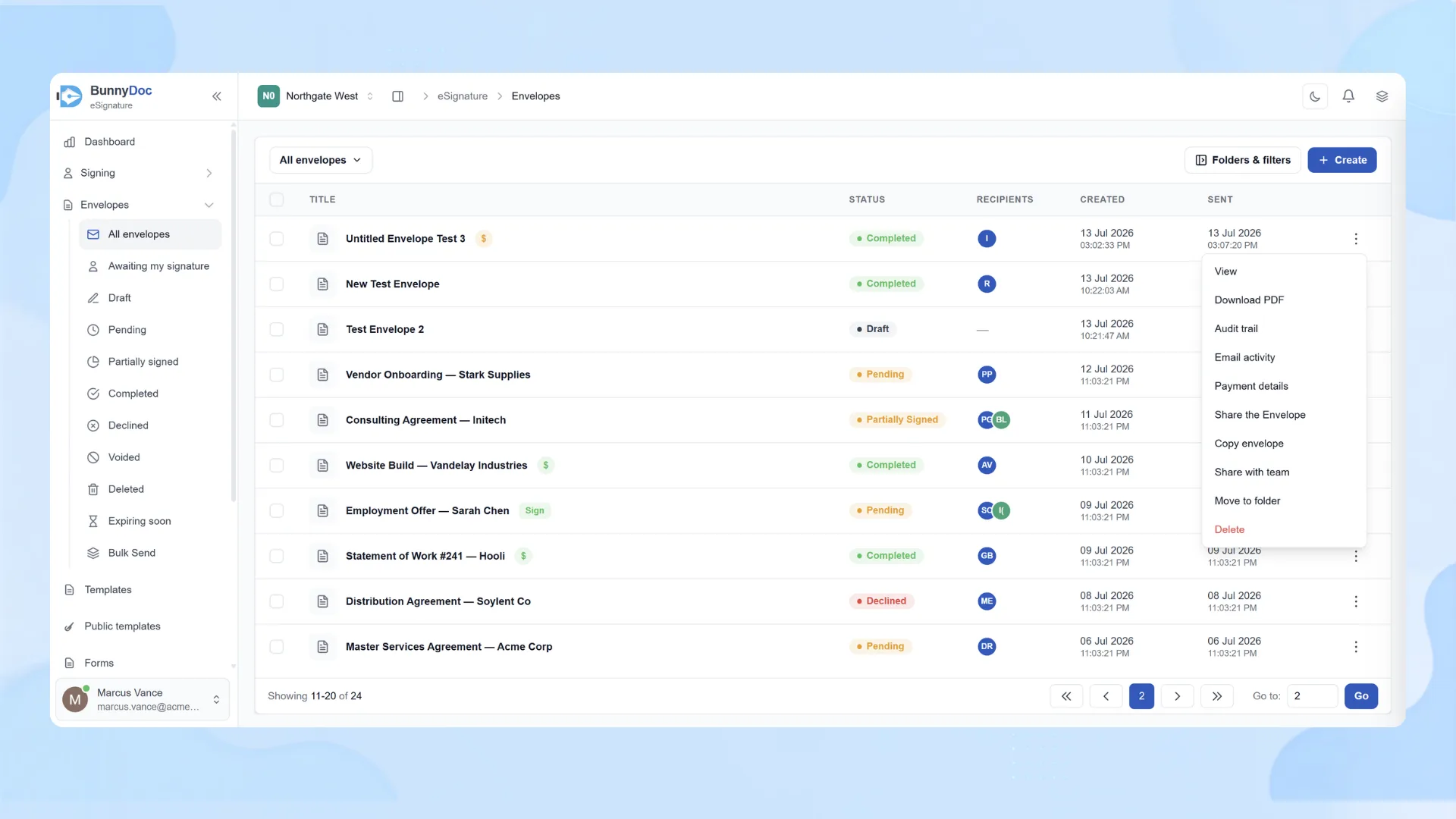Viewport: 1456px width, 819px height.
Task: Check the box for Website Build — Vandelay Industries
Action: (277, 466)
